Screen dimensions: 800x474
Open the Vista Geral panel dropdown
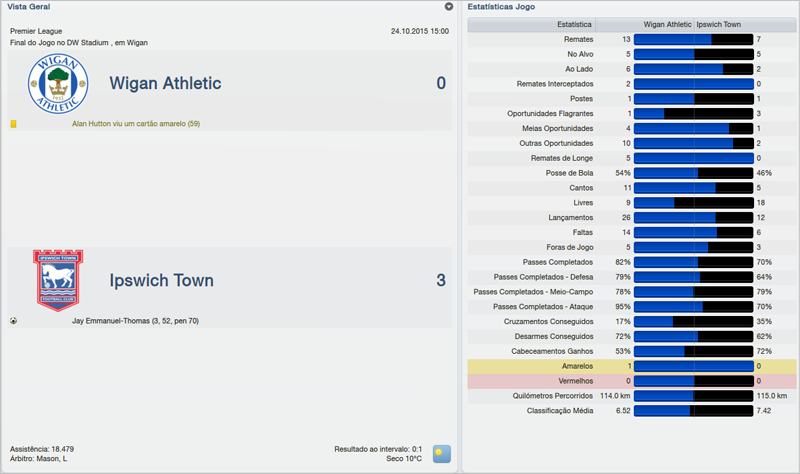click(x=449, y=7)
